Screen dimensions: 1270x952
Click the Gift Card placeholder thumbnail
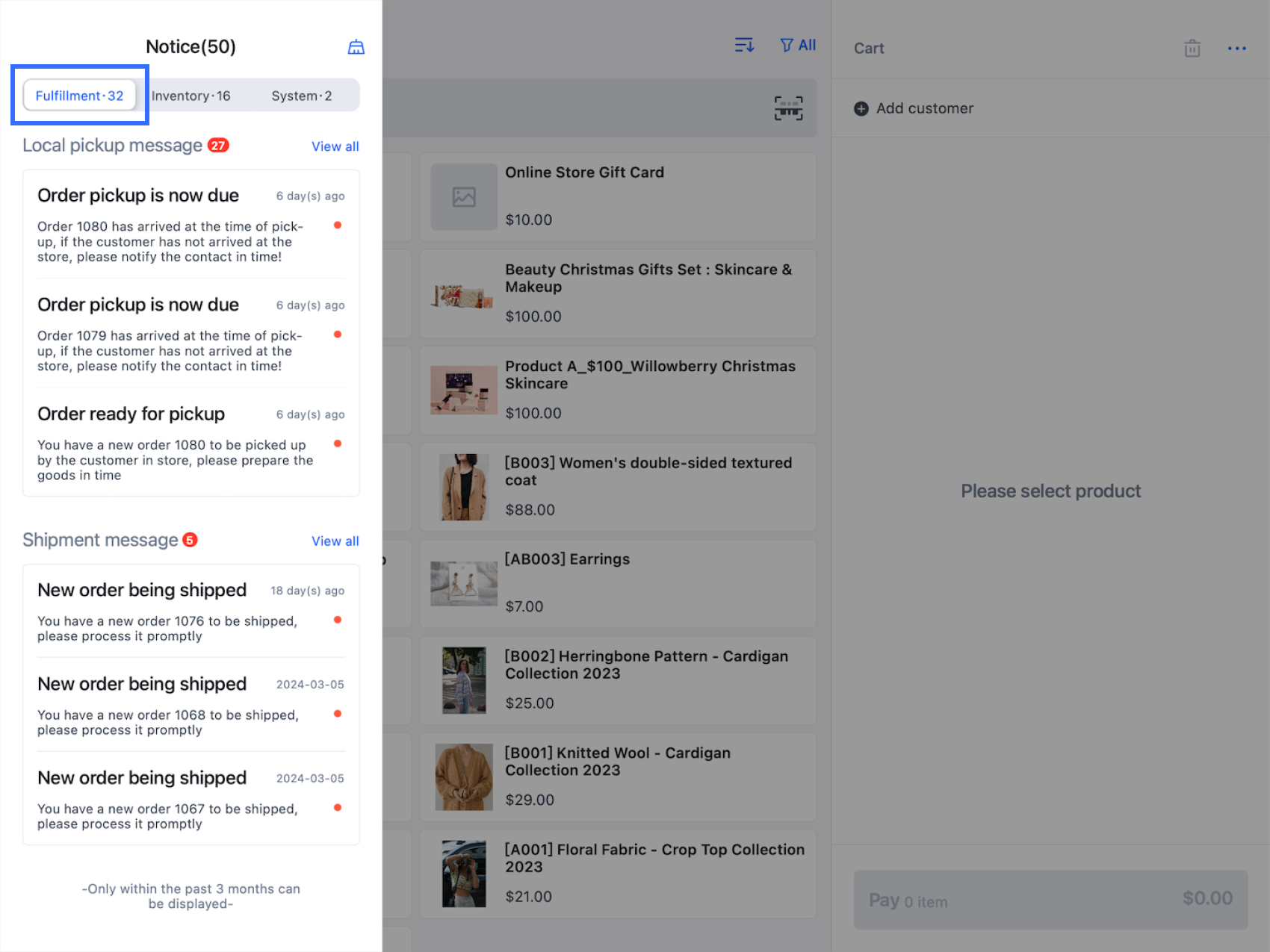464,197
